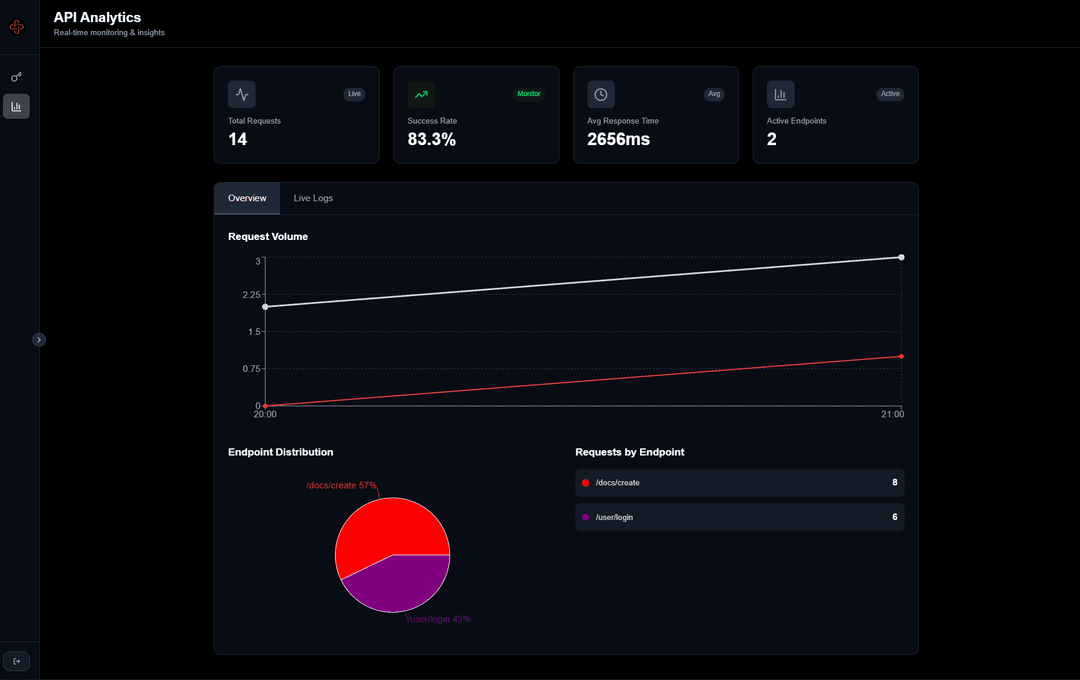Click the pulse icon on Total Requests card

(241, 94)
